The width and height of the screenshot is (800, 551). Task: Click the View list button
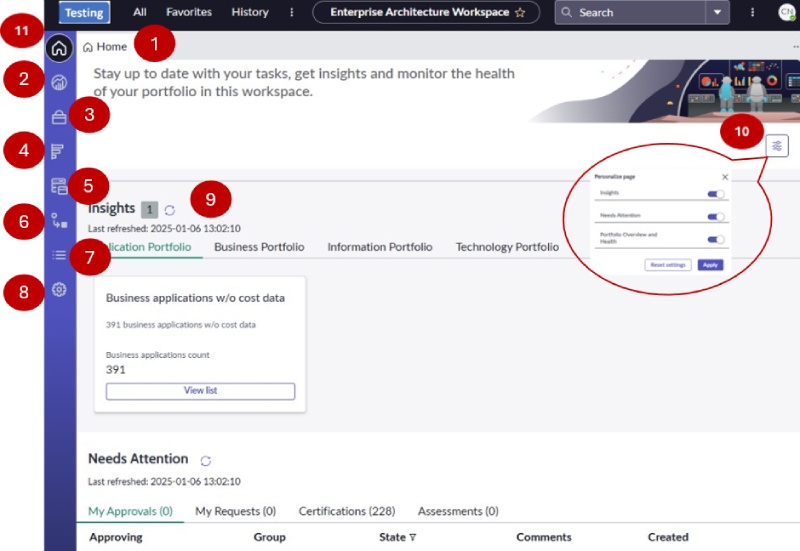(201, 391)
